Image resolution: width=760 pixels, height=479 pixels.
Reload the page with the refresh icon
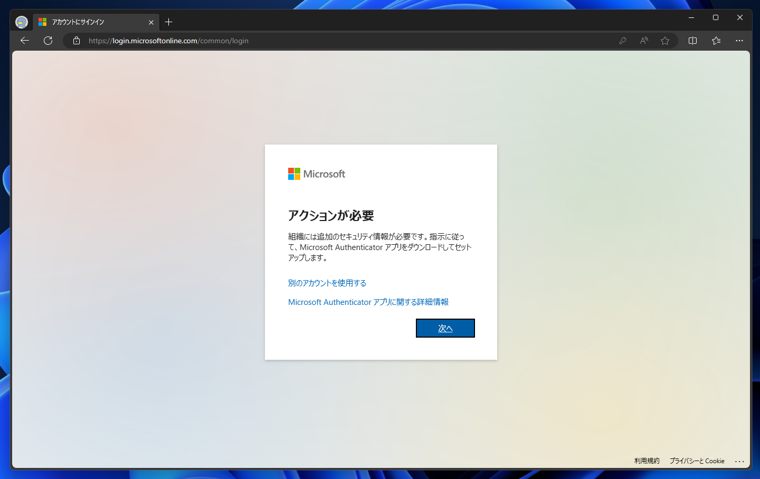pyautogui.click(x=48, y=41)
